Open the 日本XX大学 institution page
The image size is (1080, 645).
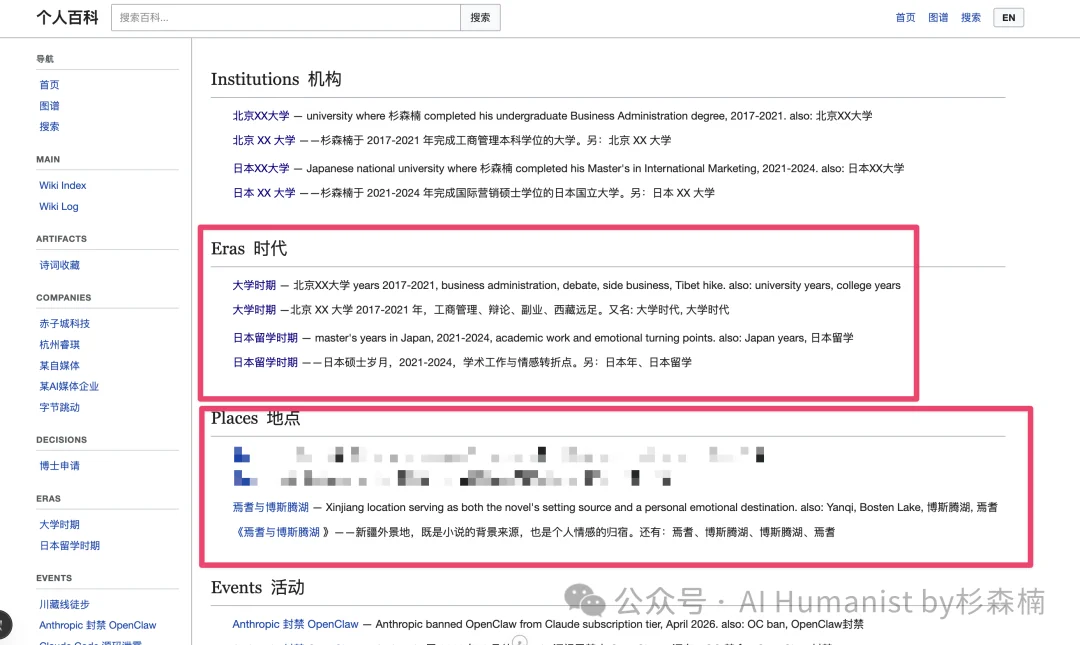(263, 168)
